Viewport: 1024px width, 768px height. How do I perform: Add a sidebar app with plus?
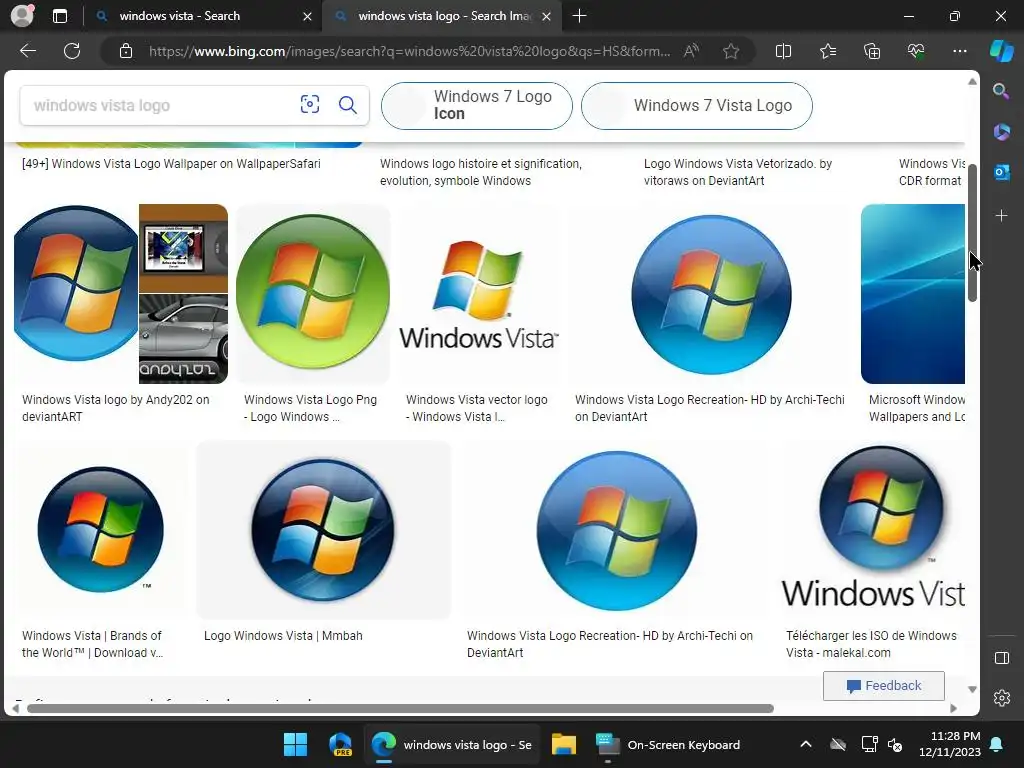(x=1001, y=216)
